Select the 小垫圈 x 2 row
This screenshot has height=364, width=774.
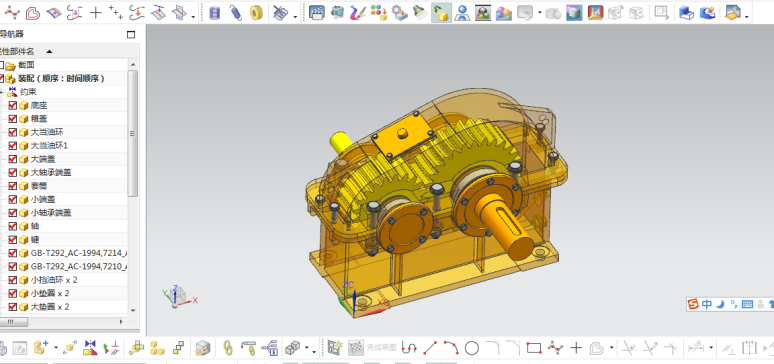(x=50, y=293)
